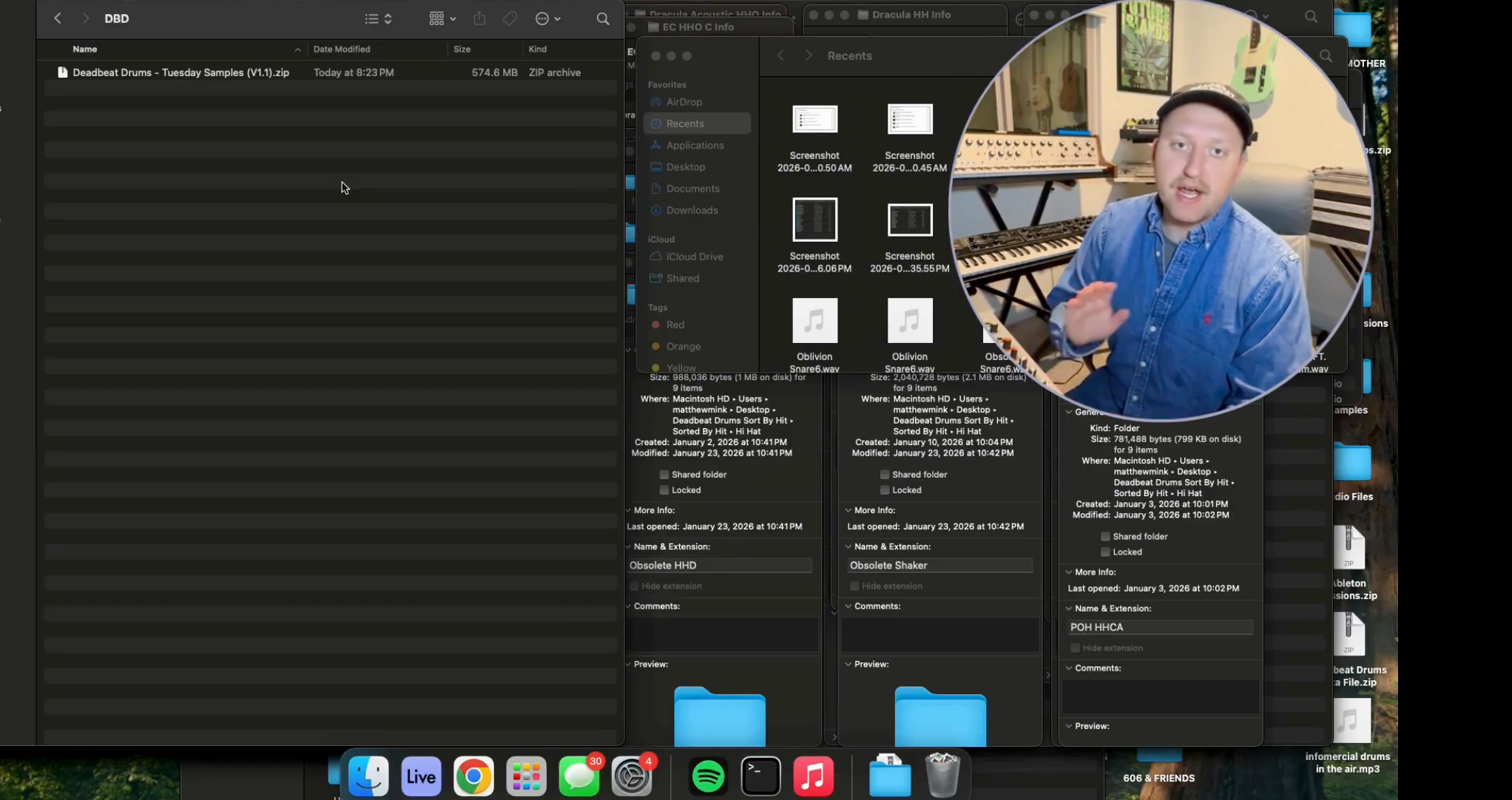1512x800 pixels.
Task: Select Downloads in Finder sidebar
Action: pyautogui.click(x=691, y=211)
